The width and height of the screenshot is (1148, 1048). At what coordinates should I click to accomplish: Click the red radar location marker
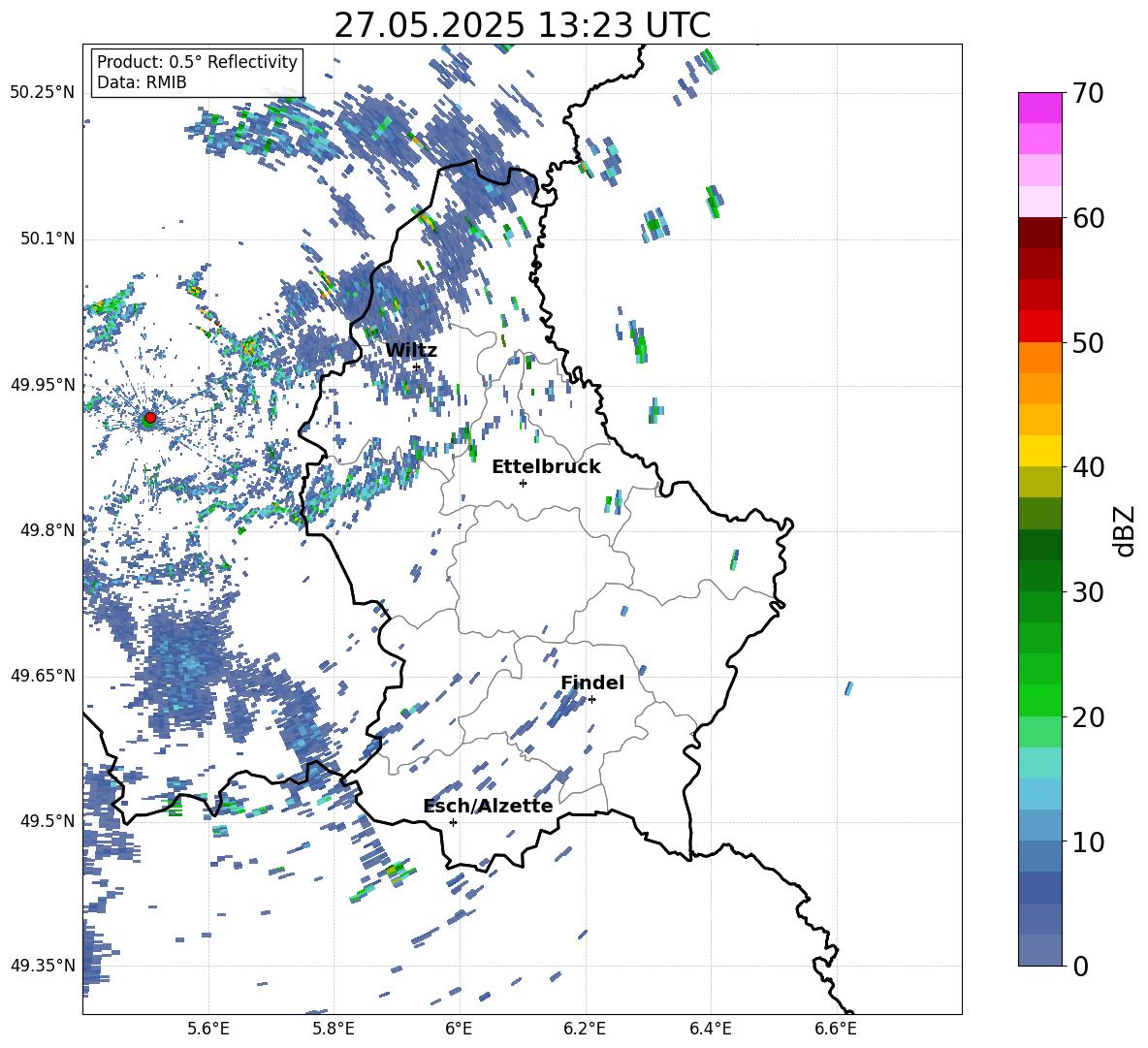[150, 418]
